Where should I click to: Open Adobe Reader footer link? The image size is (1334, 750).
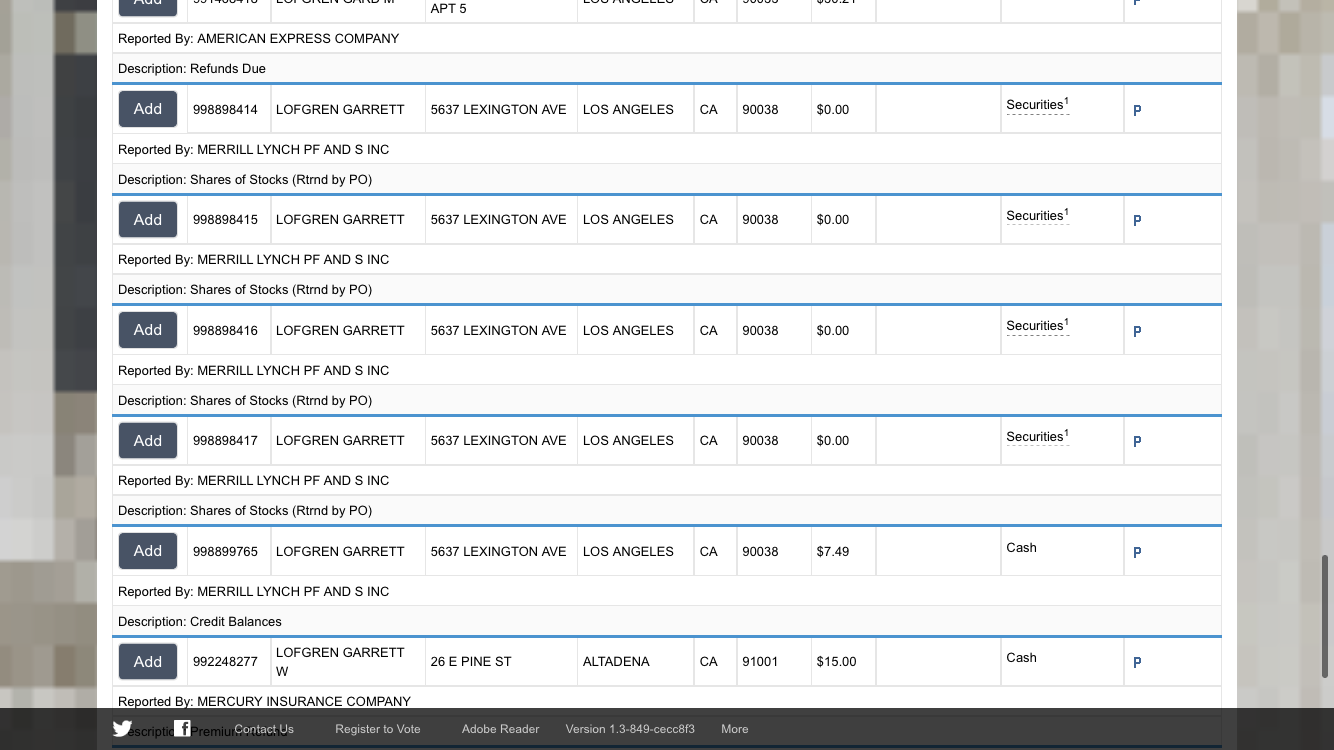point(500,729)
